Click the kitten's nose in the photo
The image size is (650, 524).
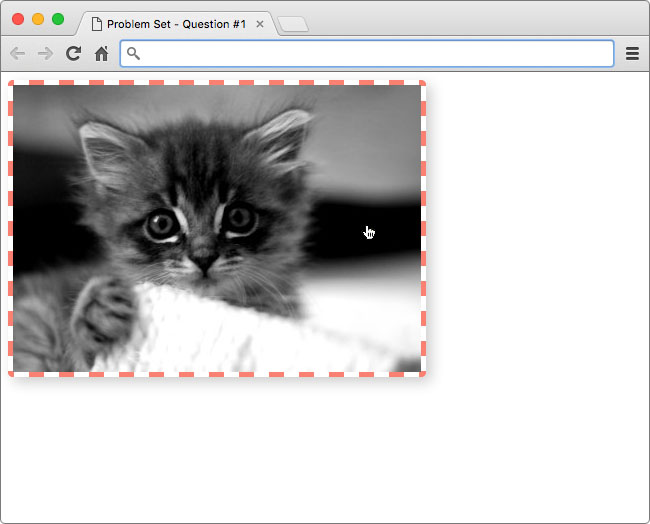pos(203,262)
